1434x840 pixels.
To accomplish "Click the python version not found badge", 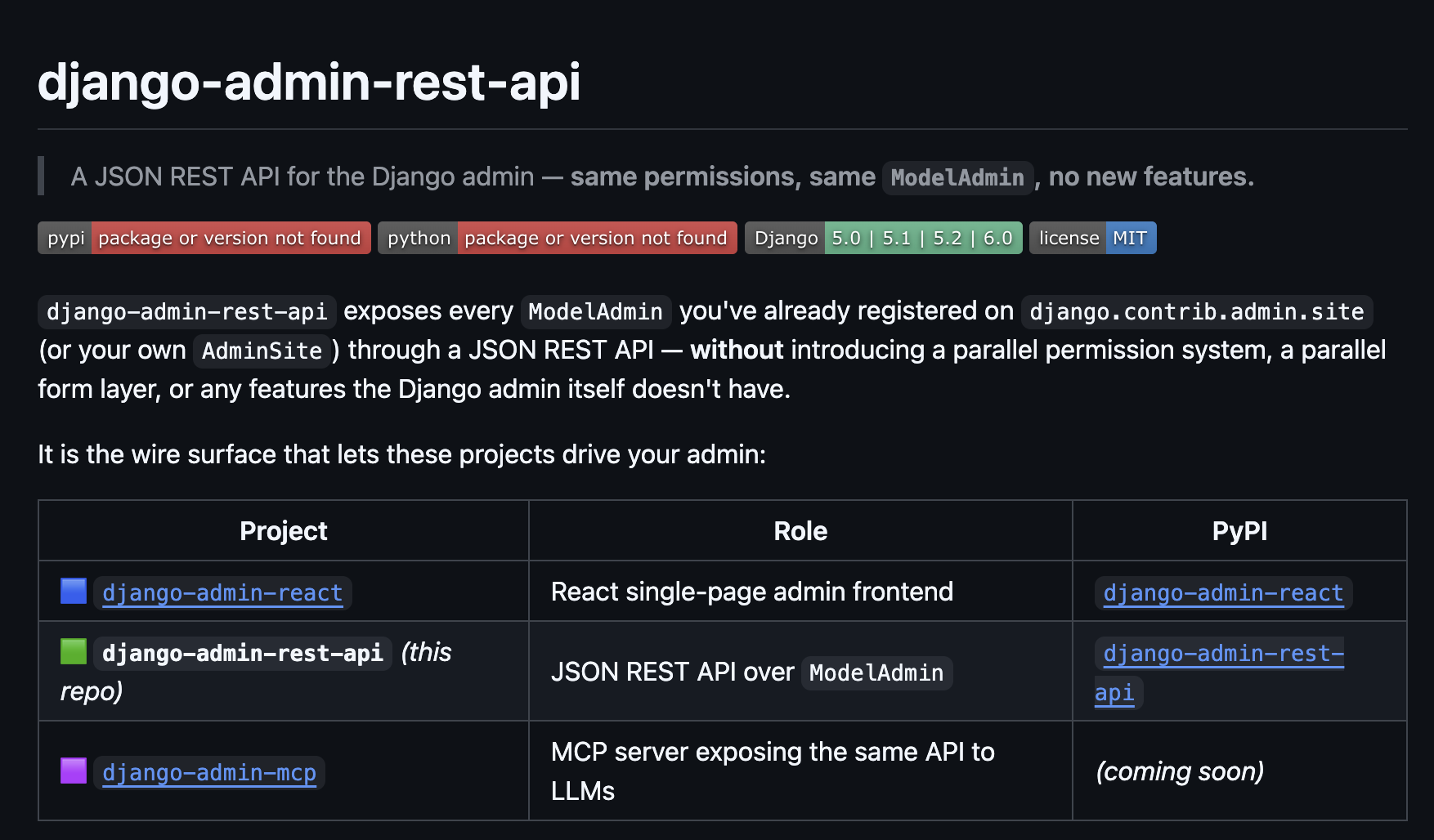I will [558, 238].
